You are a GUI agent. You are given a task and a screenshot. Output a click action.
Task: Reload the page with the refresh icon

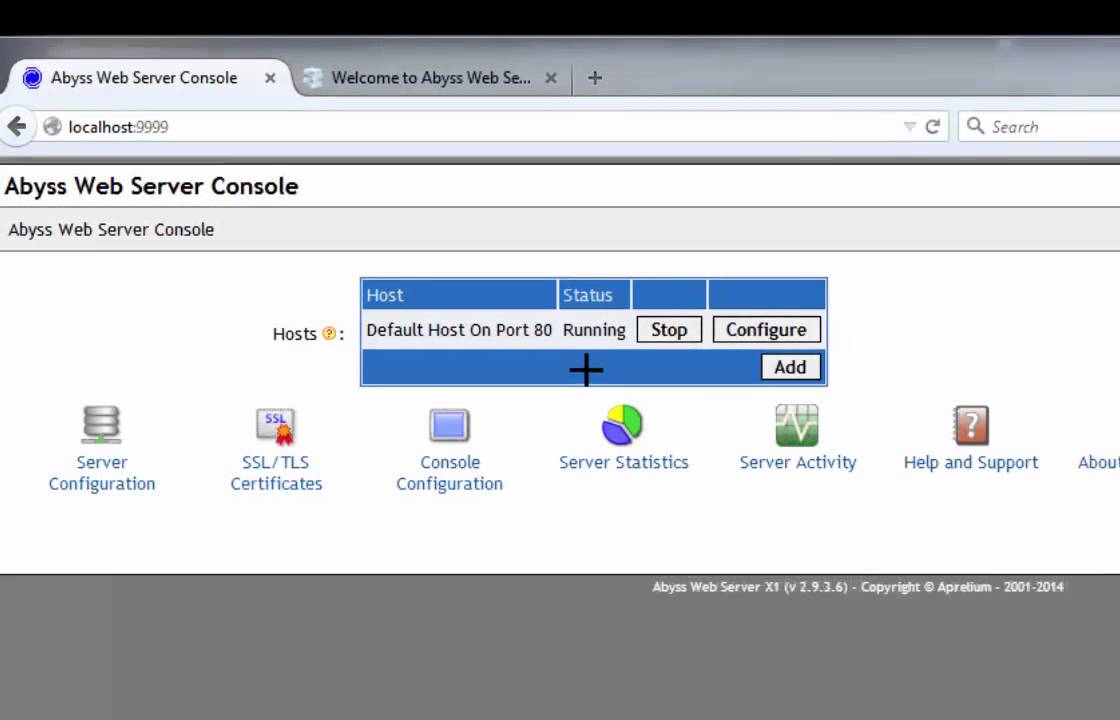933,126
